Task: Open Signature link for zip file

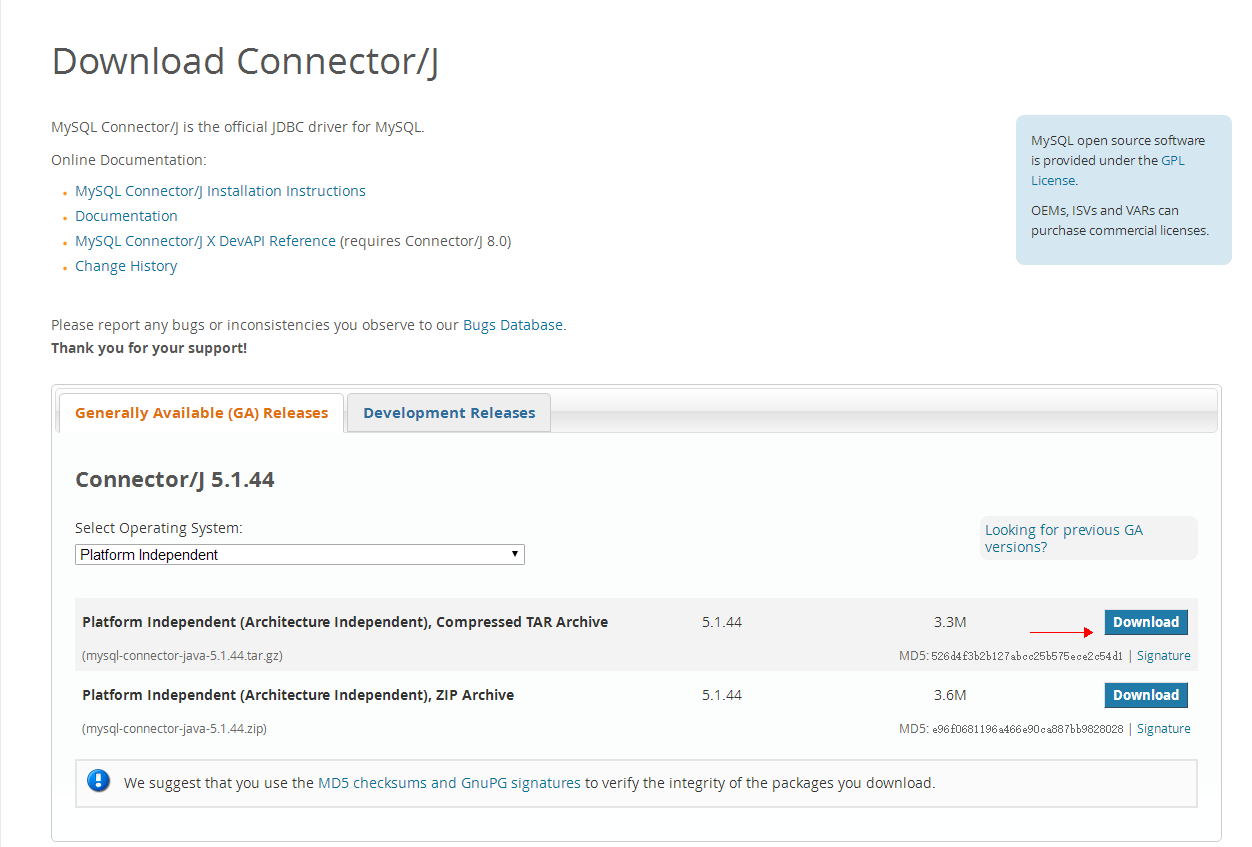Action: [x=1164, y=729]
